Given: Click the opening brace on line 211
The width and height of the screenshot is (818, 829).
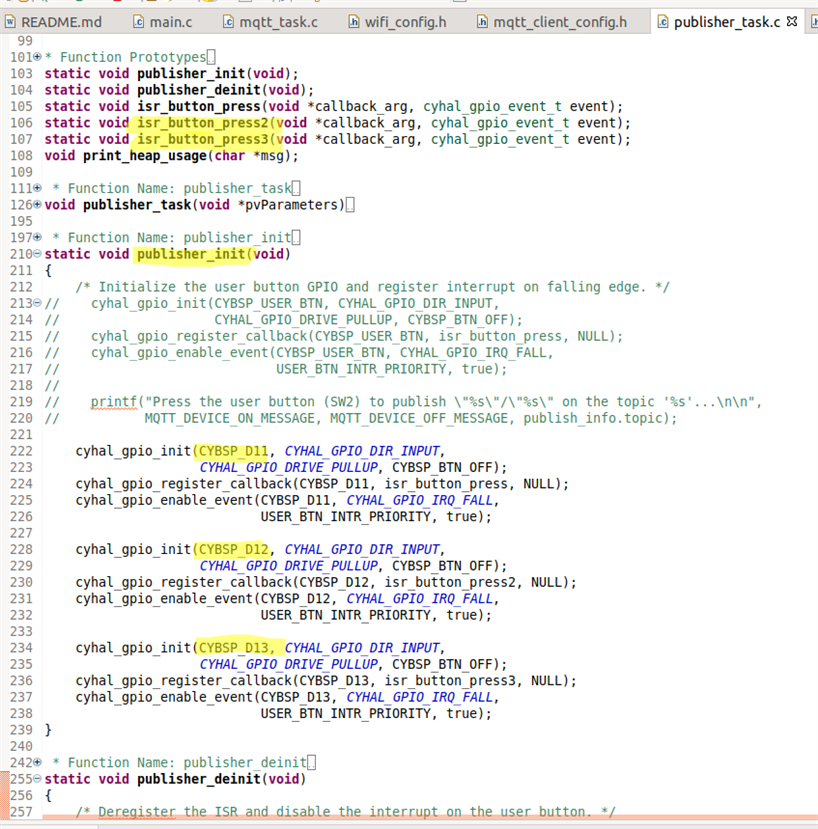Looking at the screenshot, I should [48, 270].
